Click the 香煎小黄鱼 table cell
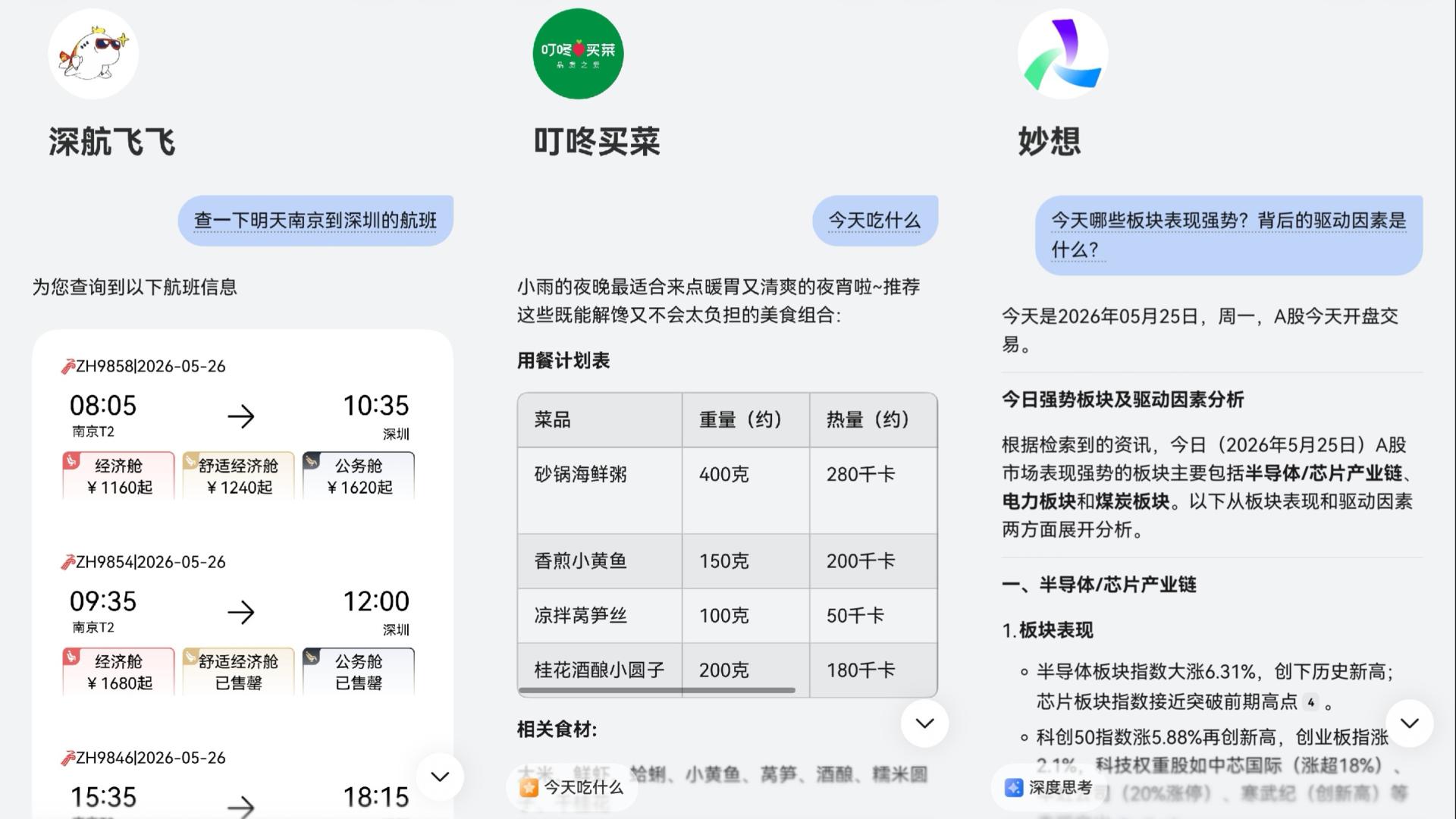1456x819 pixels. [x=600, y=561]
